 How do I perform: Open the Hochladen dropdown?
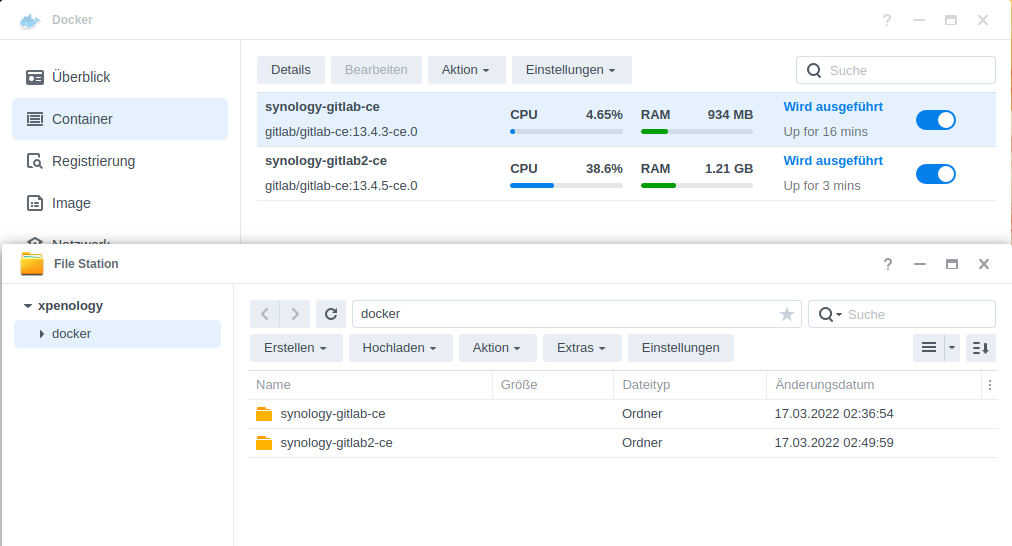coord(400,348)
